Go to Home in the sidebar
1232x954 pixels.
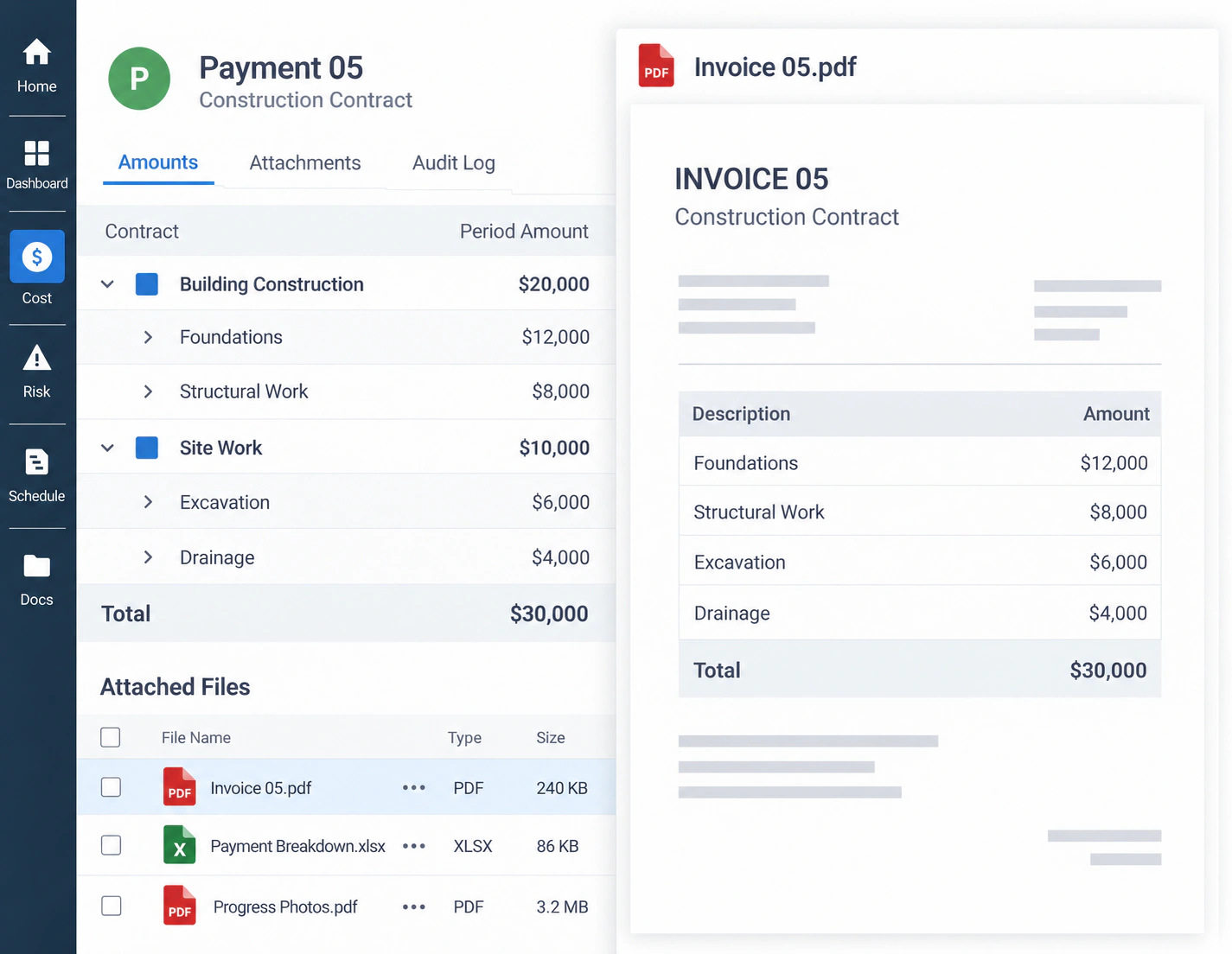tap(36, 66)
